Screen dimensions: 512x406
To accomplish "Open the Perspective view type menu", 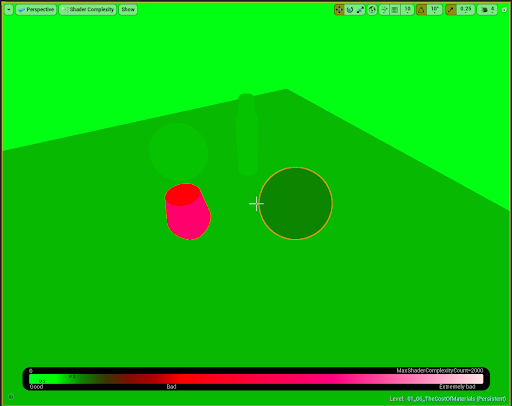I will click(36, 10).
